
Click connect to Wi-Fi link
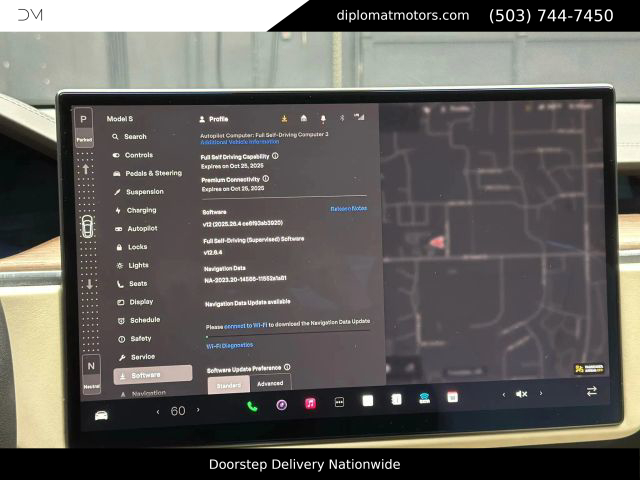[246, 326]
